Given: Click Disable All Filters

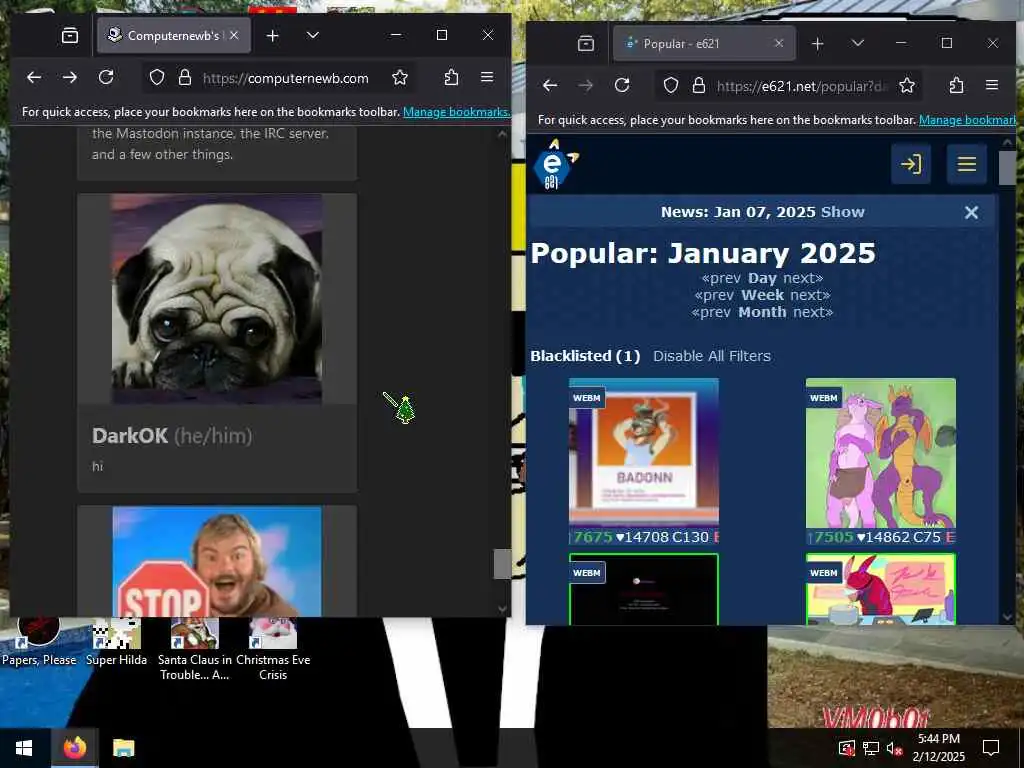Looking at the screenshot, I should point(712,356).
